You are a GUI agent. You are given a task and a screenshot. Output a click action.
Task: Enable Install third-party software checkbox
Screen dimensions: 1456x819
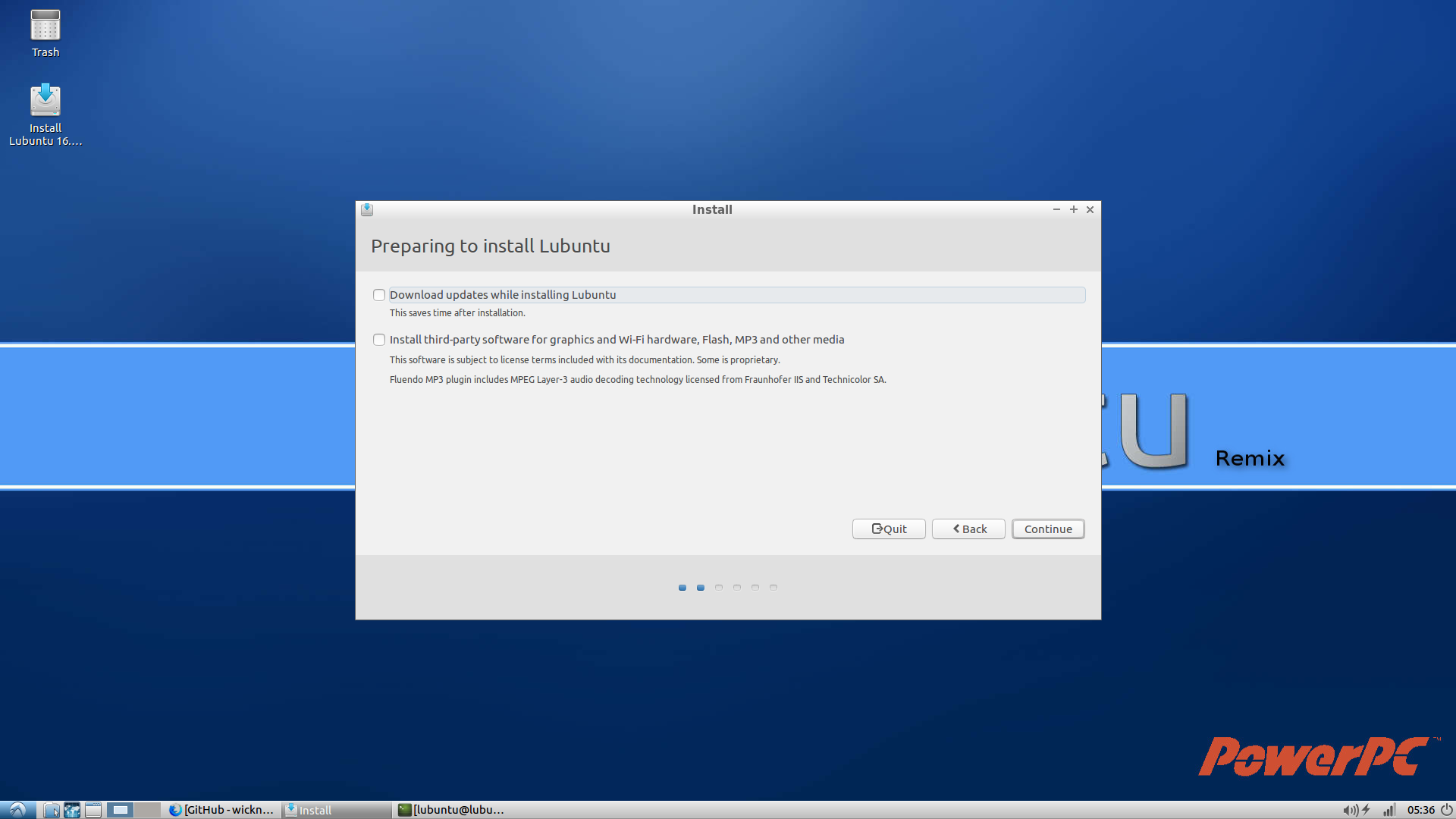point(379,340)
